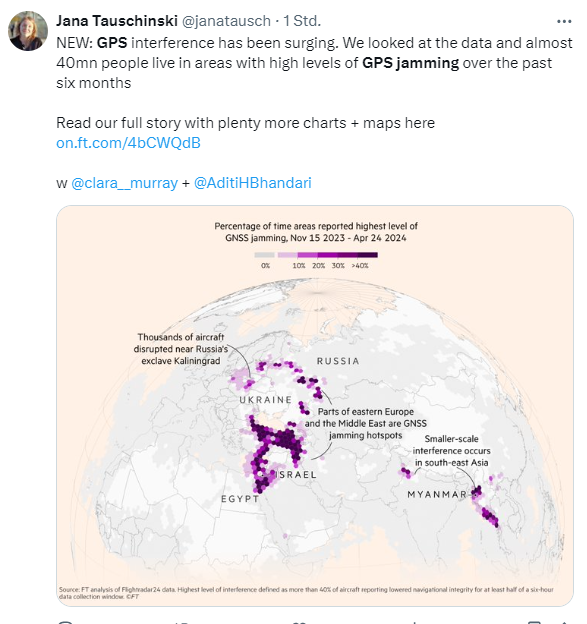Image resolution: width=587 pixels, height=624 pixels.
Task: Select the Kaliningrad aircraft disruption annotation
Action: tap(181, 349)
